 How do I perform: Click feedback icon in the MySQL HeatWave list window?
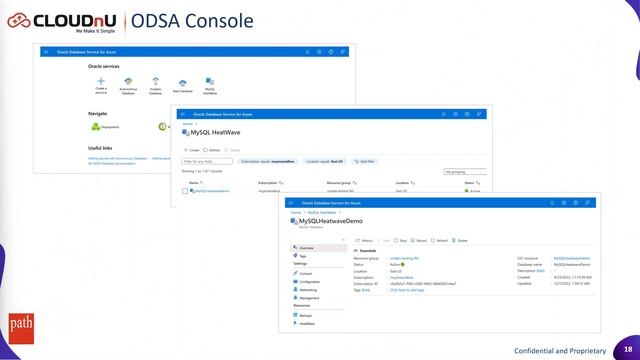click(x=479, y=114)
